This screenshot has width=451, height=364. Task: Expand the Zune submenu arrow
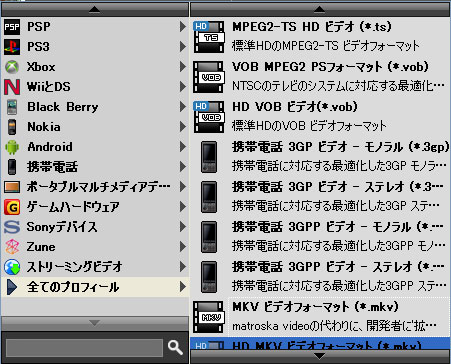(x=183, y=247)
